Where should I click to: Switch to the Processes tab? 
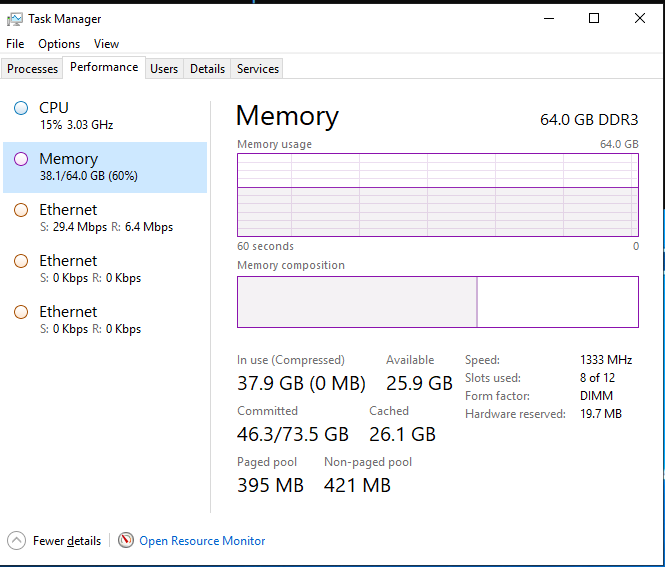(x=33, y=69)
